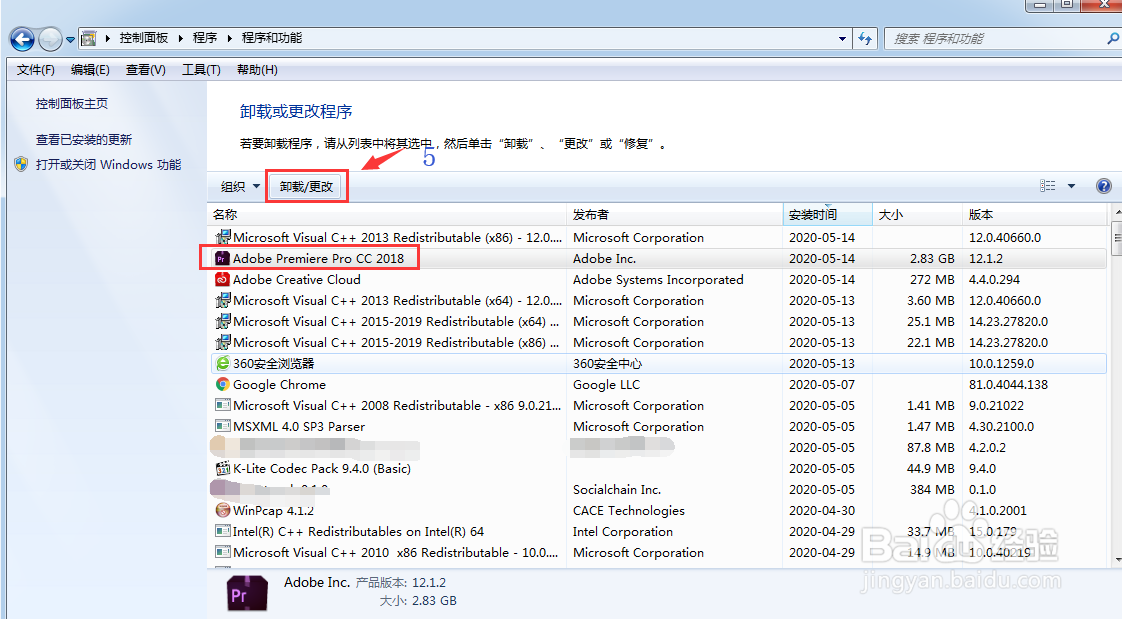Refresh the address bar view
The width and height of the screenshot is (1122, 619).
[865, 39]
